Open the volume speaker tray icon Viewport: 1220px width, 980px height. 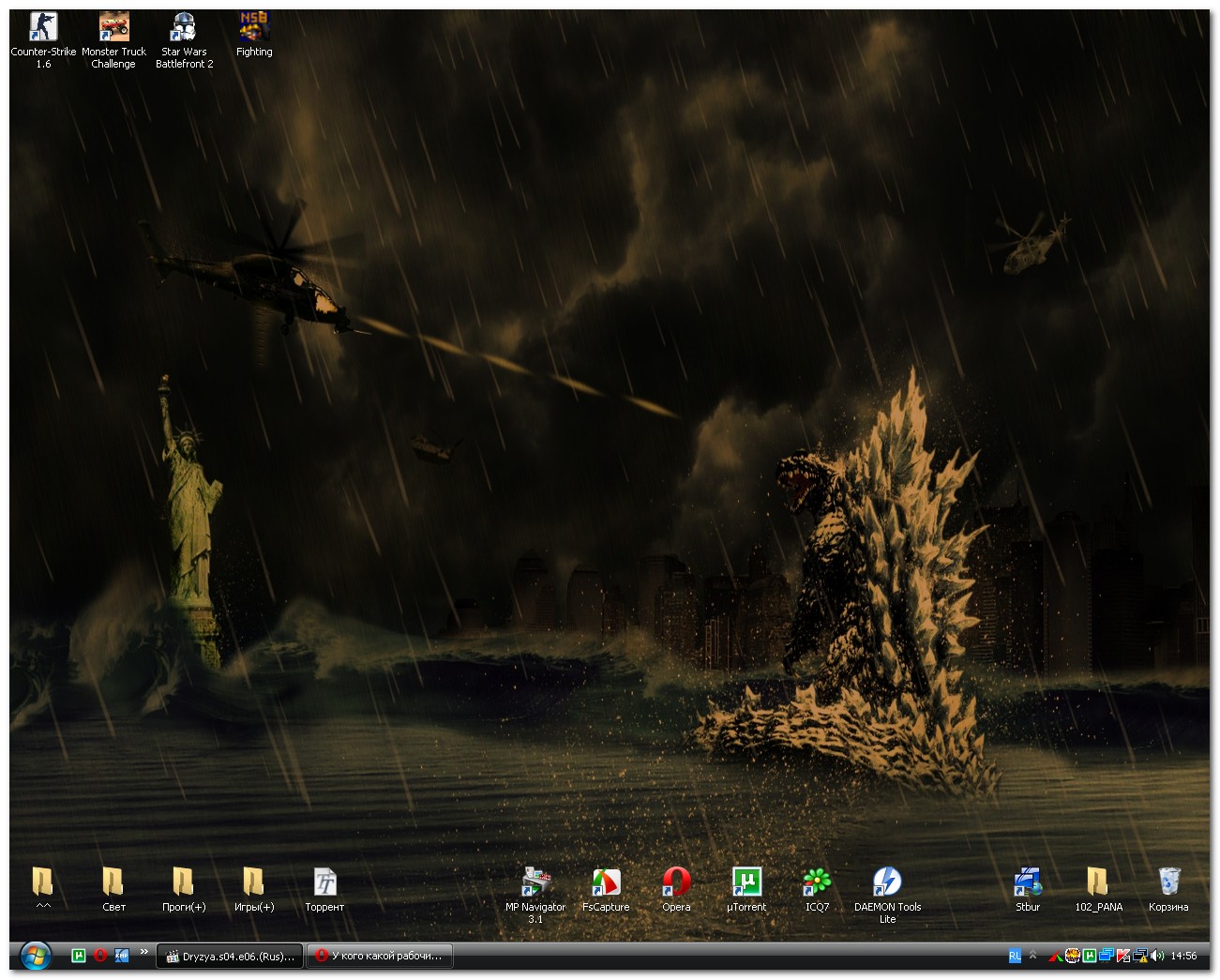(x=1157, y=957)
